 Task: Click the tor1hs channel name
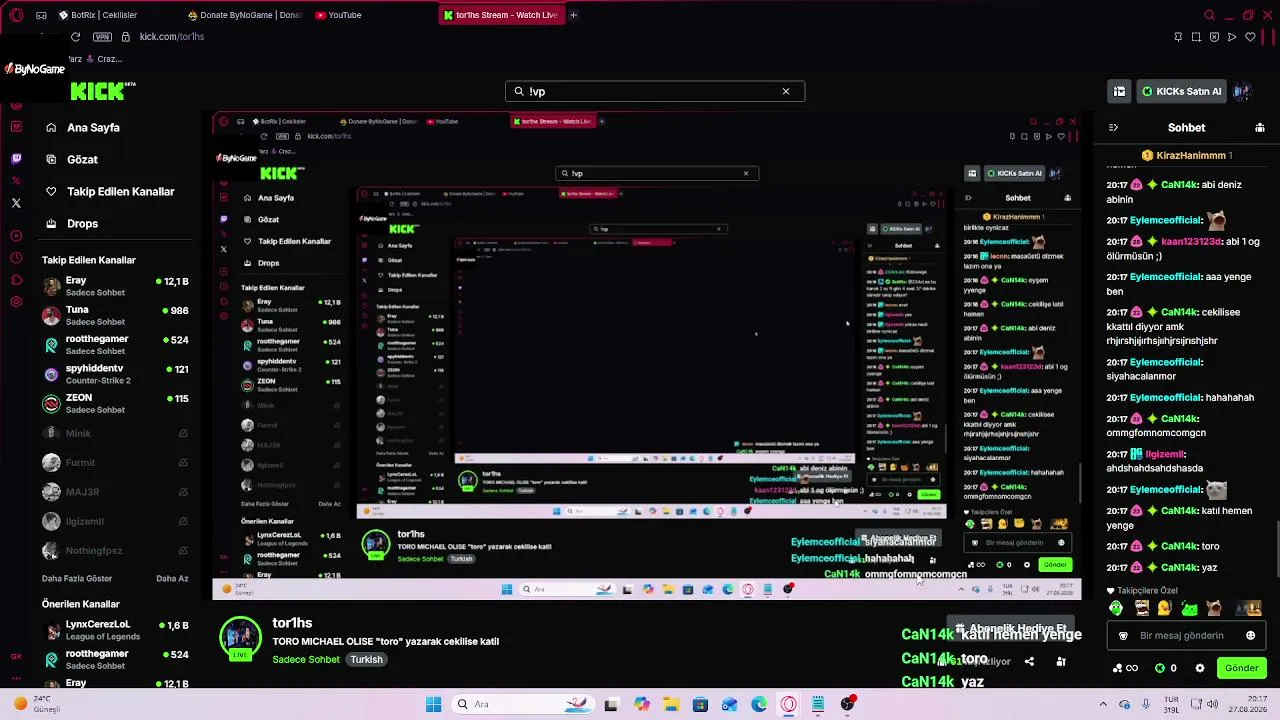click(x=292, y=623)
